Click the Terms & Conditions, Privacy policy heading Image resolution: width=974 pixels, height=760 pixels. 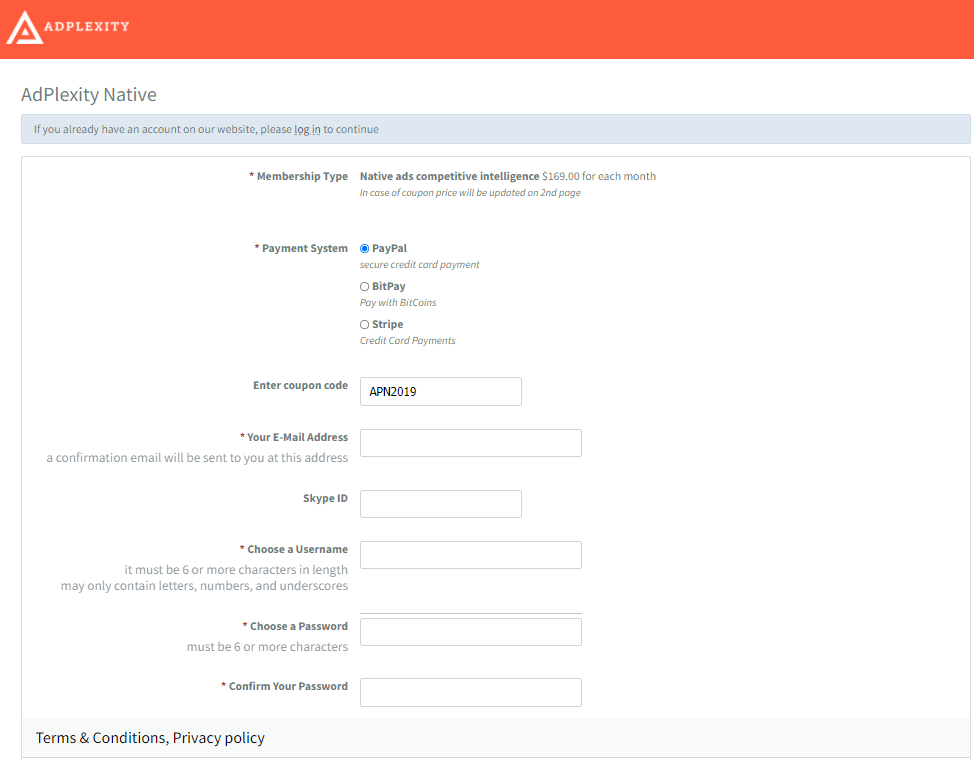pyautogui.click(x=150, y=738)
